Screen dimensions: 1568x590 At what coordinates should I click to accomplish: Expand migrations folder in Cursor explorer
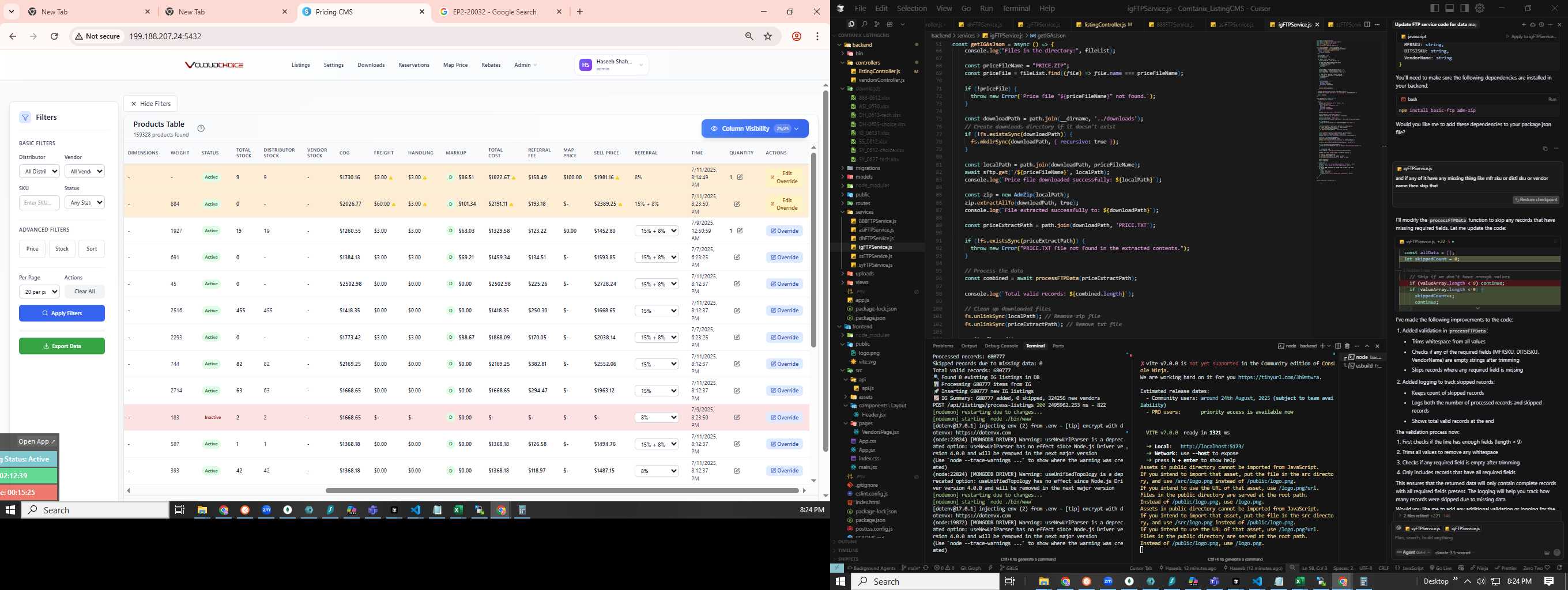[x=868, y=168]
